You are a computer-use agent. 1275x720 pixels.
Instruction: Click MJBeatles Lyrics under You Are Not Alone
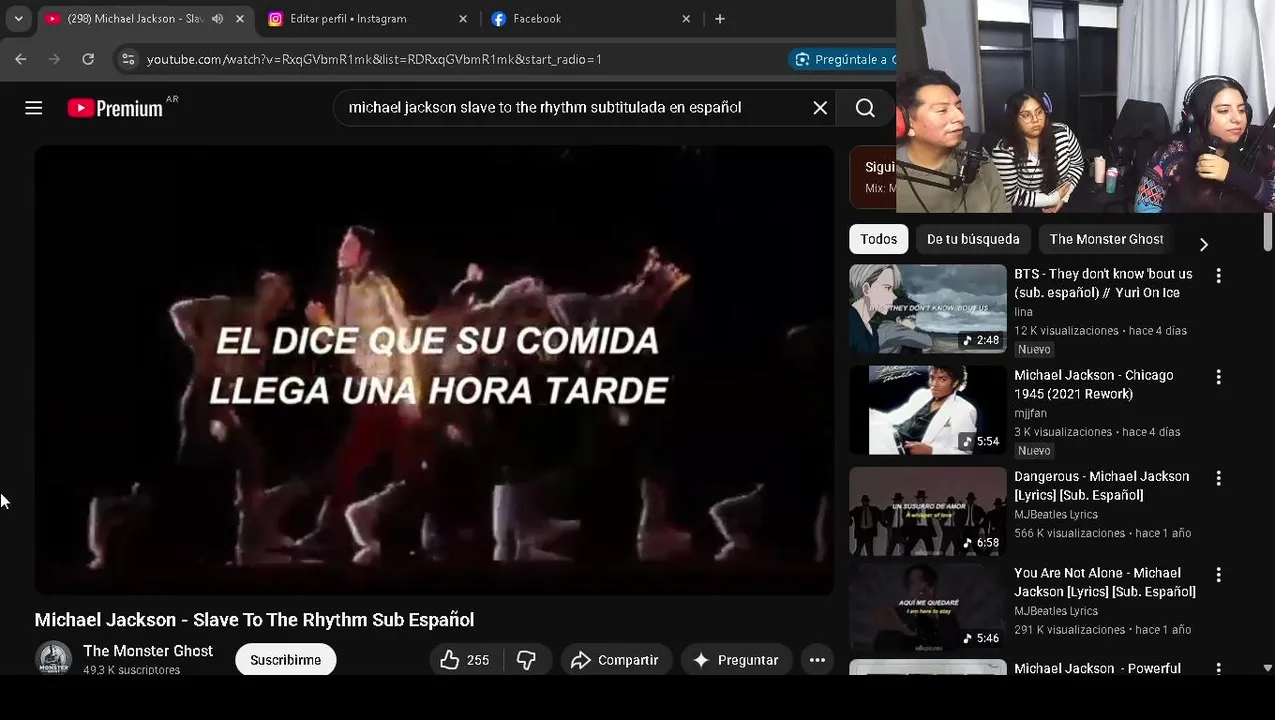[x=1056, y=611]
